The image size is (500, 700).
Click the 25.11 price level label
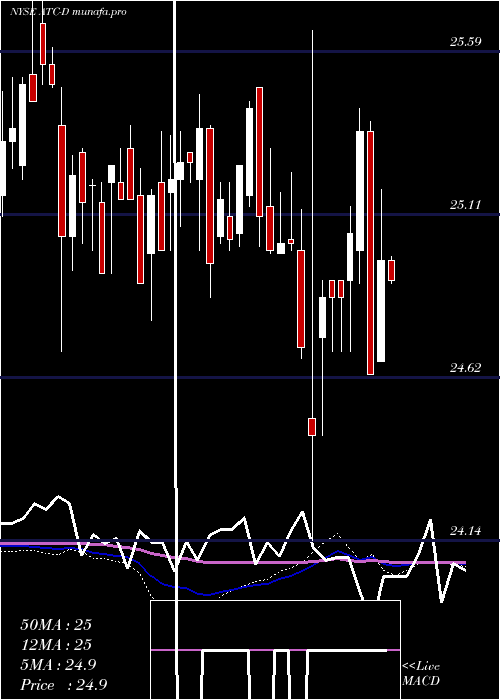pyautogui.click(x=465, y=205)
